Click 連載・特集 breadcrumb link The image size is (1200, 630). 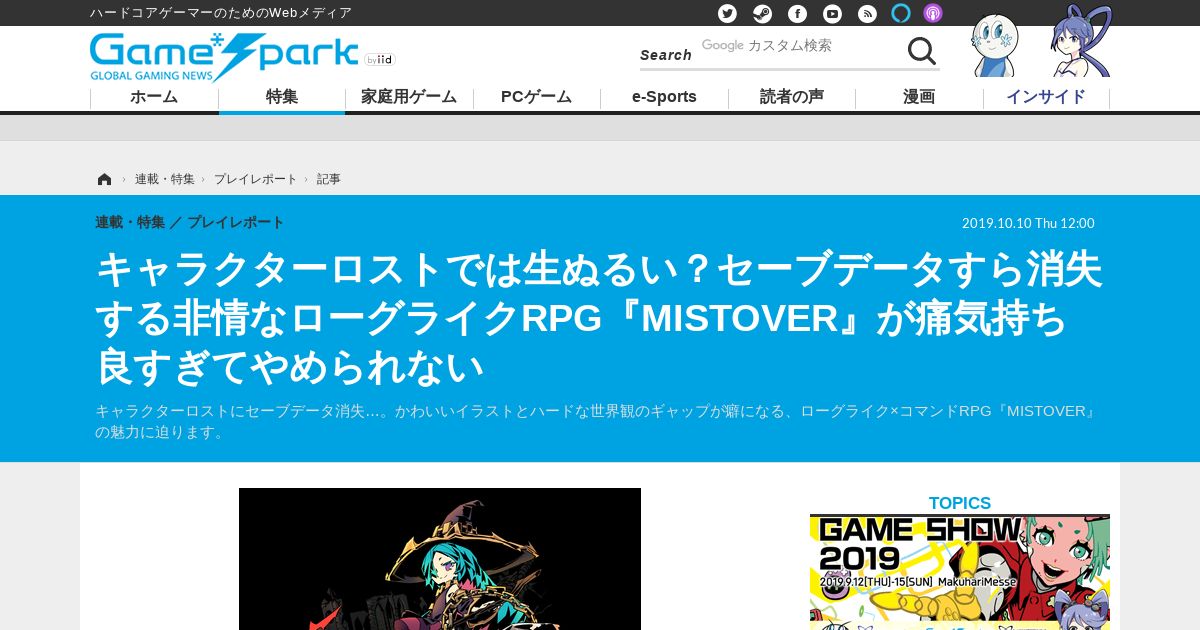click(165, 179)
